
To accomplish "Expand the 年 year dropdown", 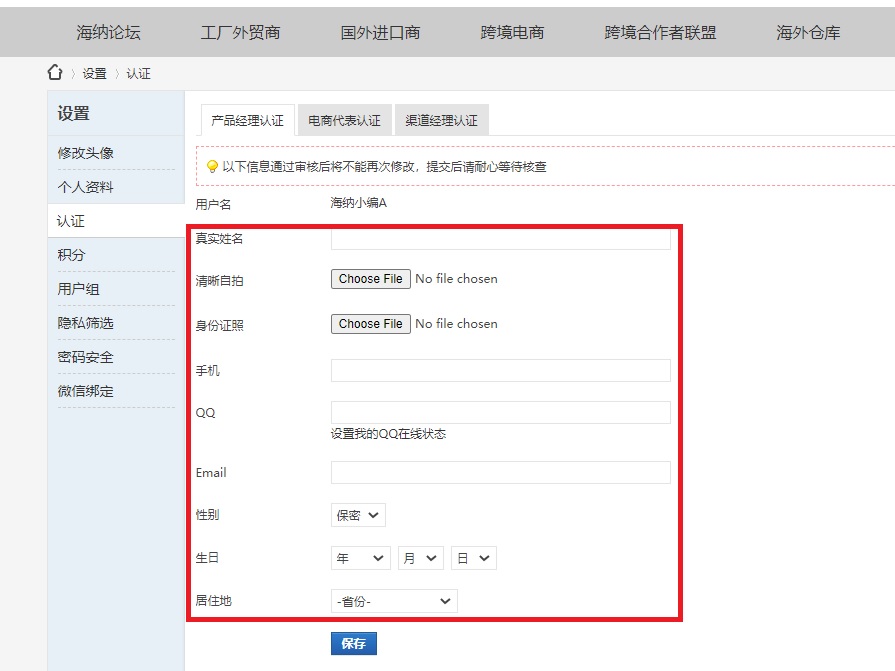I will pos(360,558).
